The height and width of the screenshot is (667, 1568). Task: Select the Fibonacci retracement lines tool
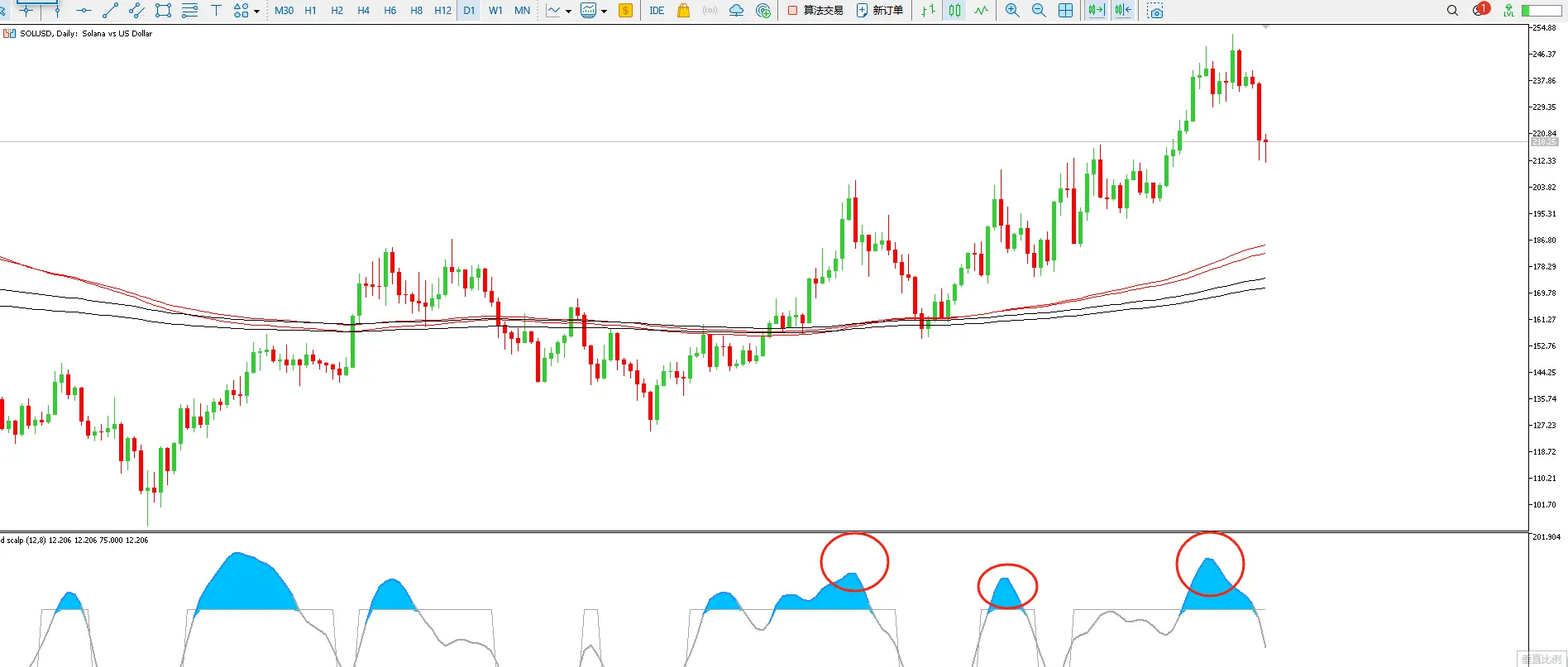189,11
